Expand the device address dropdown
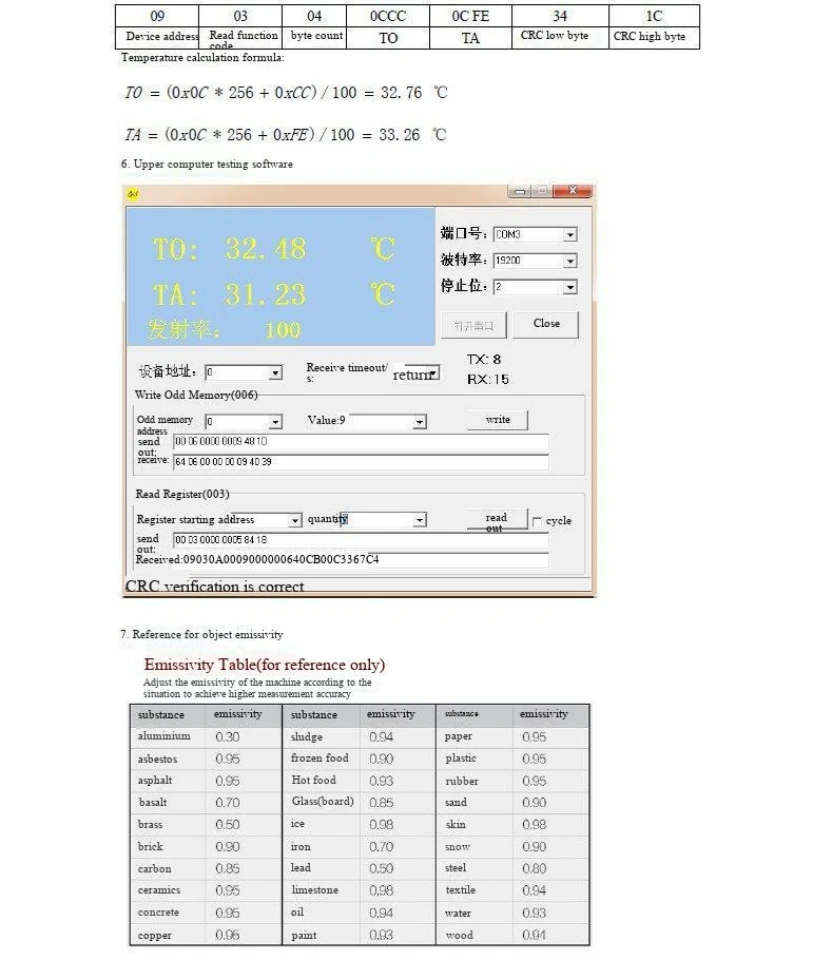The height and width of the screenshot is (960, 813). 275,372
